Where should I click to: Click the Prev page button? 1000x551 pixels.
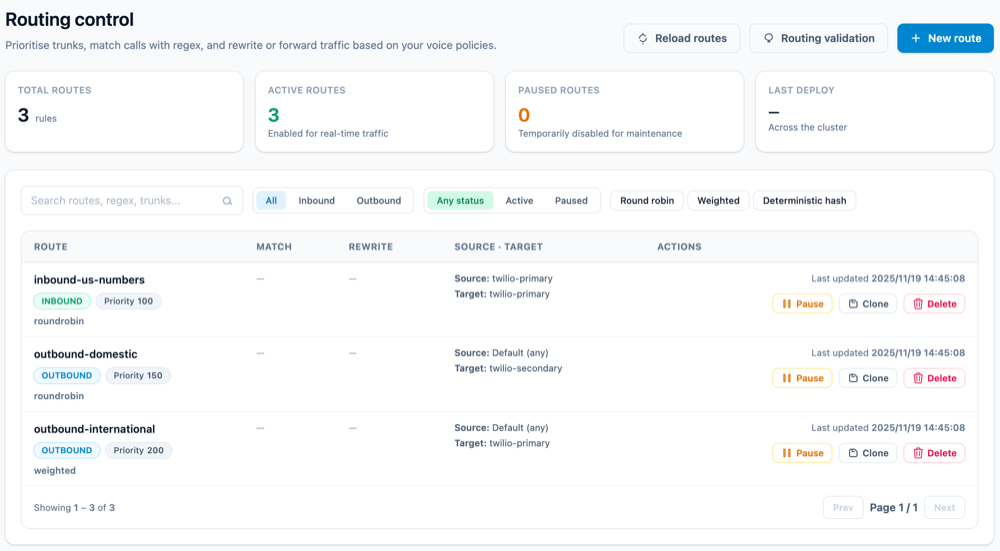[x=843, y=508]
